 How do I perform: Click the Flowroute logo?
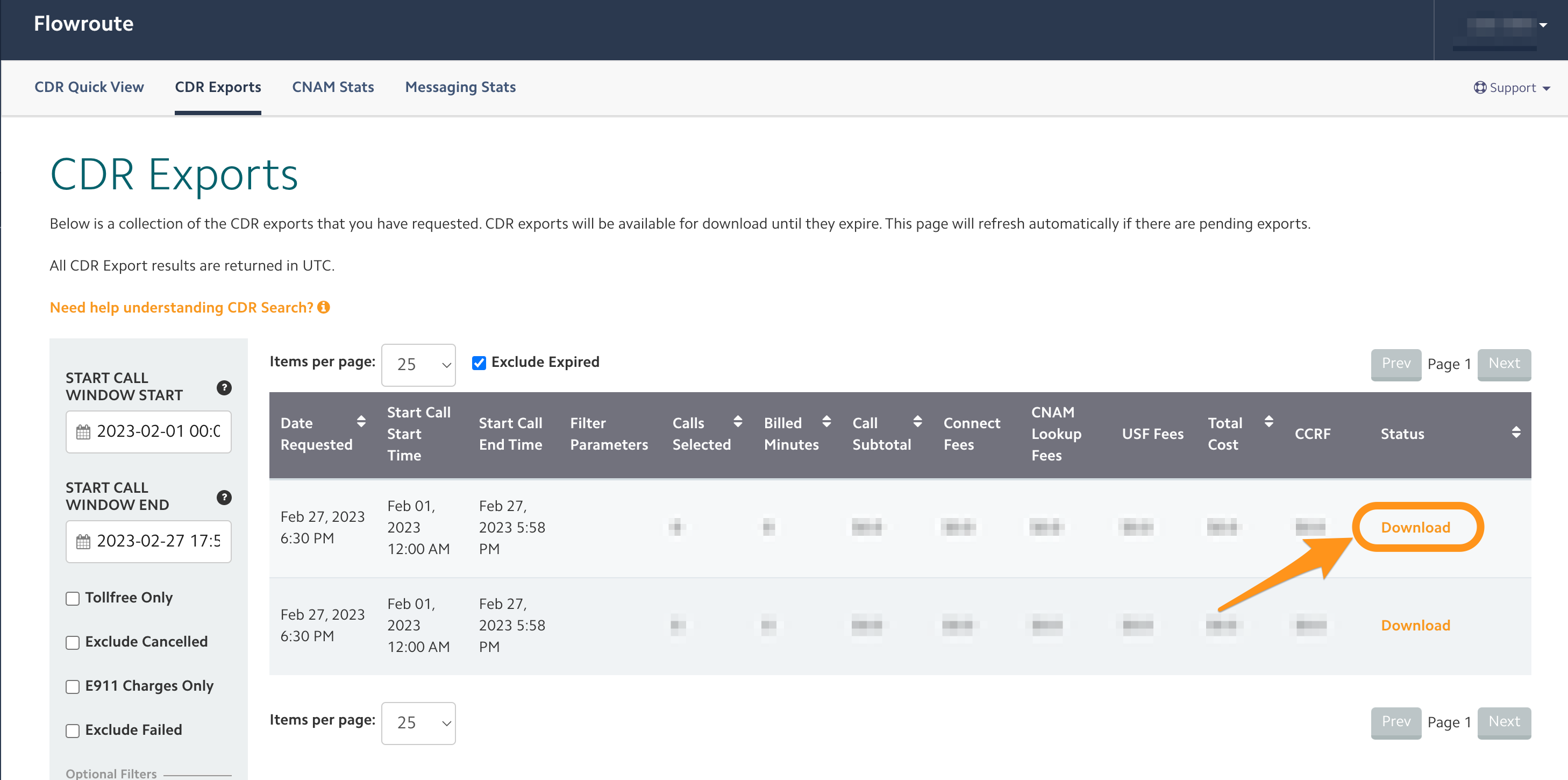coord(83,24)
